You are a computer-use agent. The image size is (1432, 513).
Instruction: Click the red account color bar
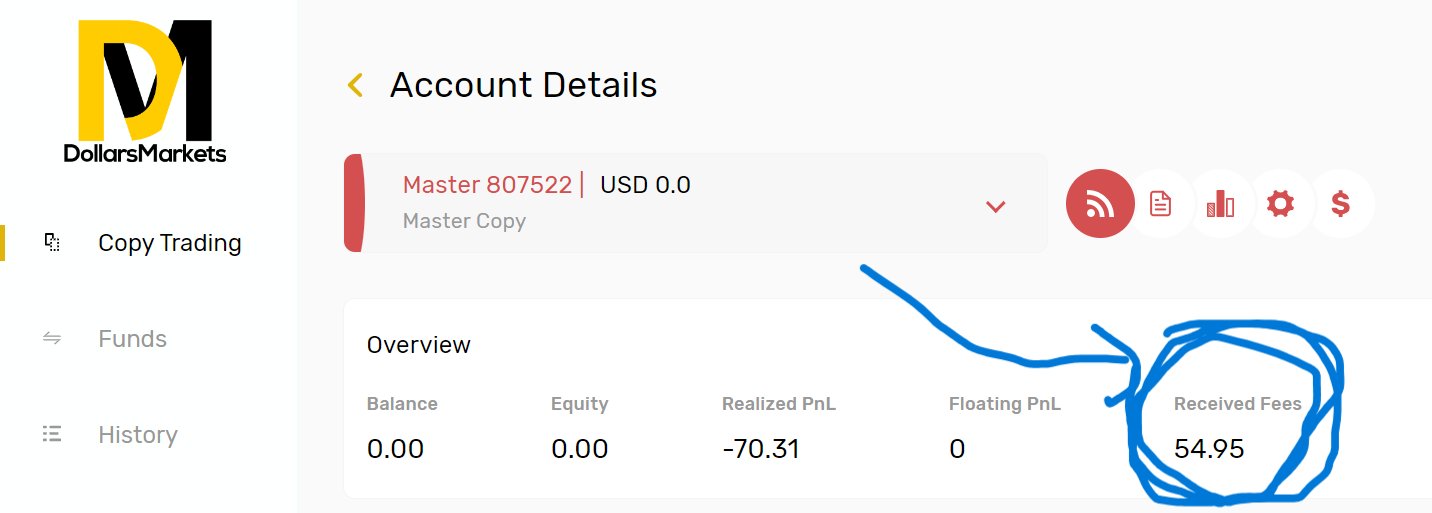[x=354, y=202]
